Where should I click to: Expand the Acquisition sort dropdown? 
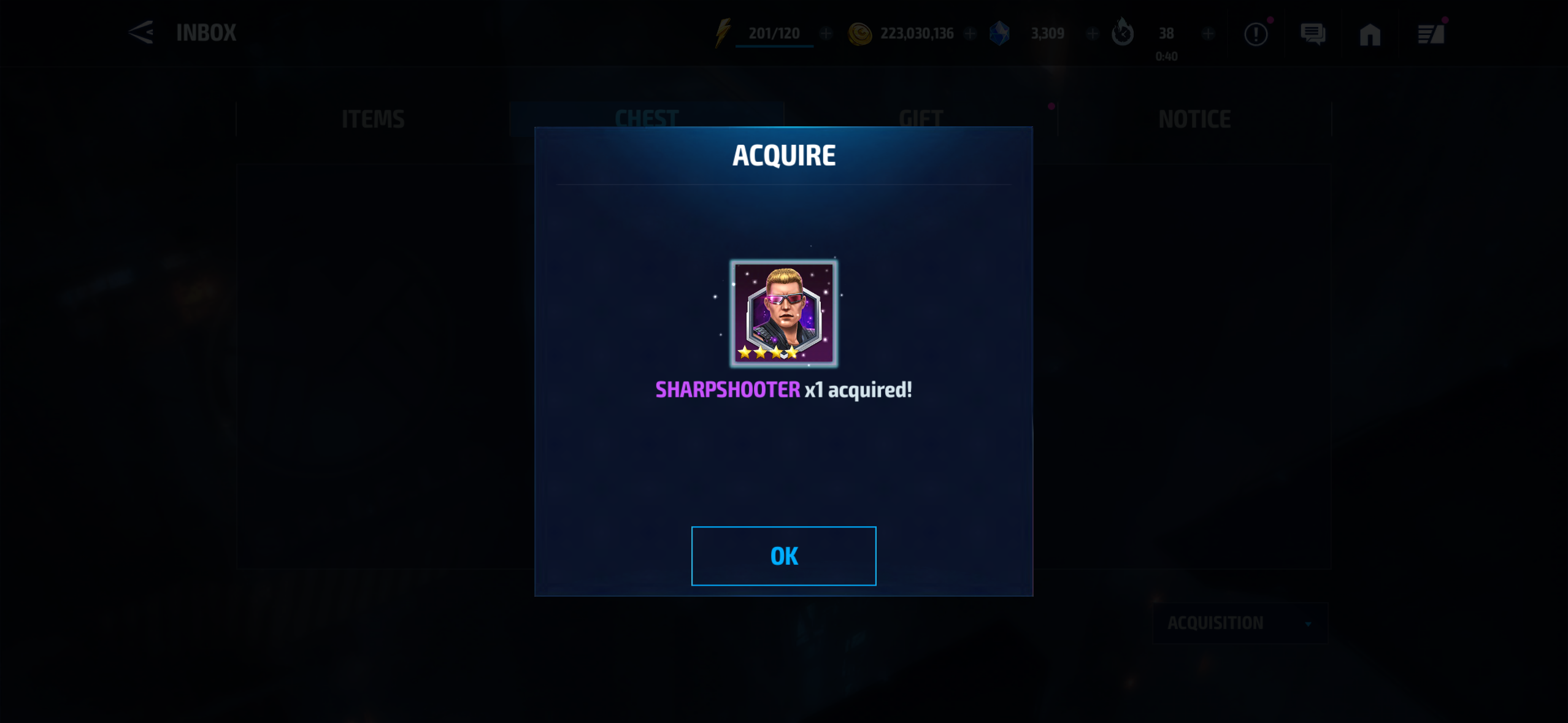pyautogui.click(x=1240, y=623)
